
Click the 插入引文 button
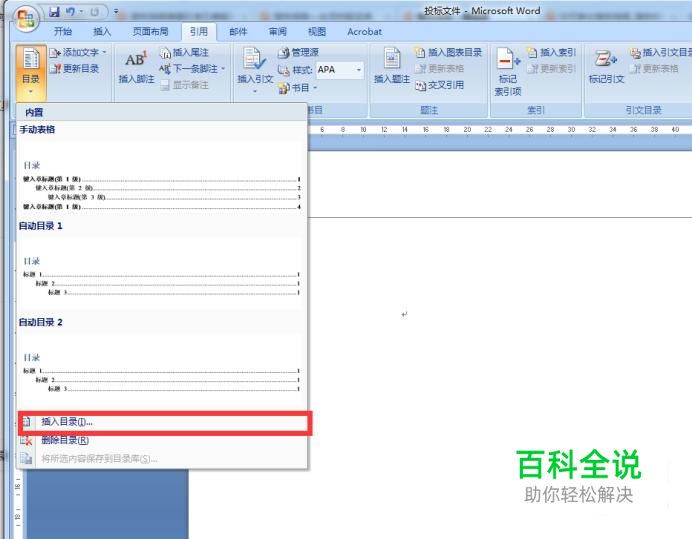click(x=255, y=70)
